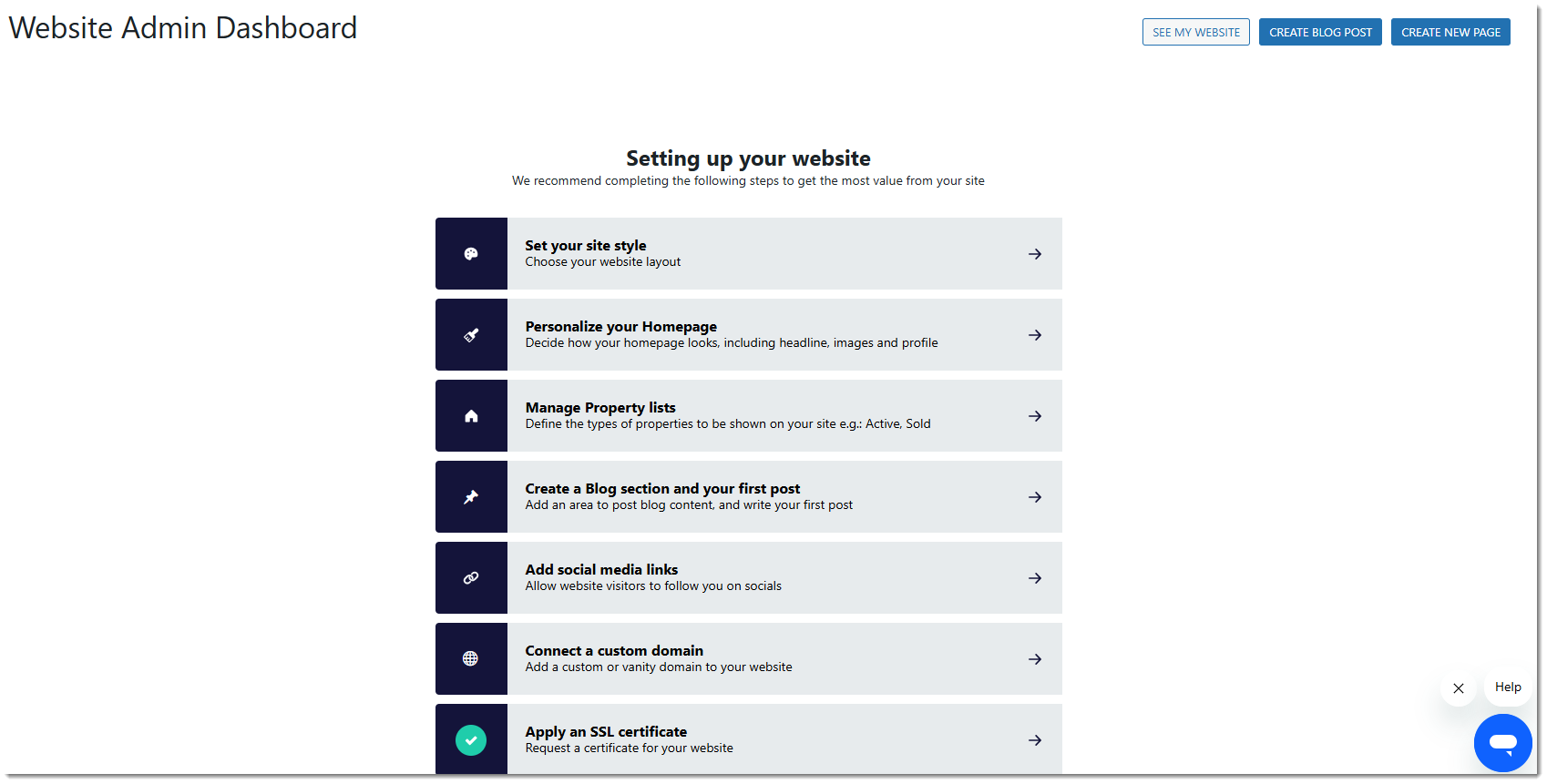Open 'Connect a custom domain' step

[x=749, y=659]
